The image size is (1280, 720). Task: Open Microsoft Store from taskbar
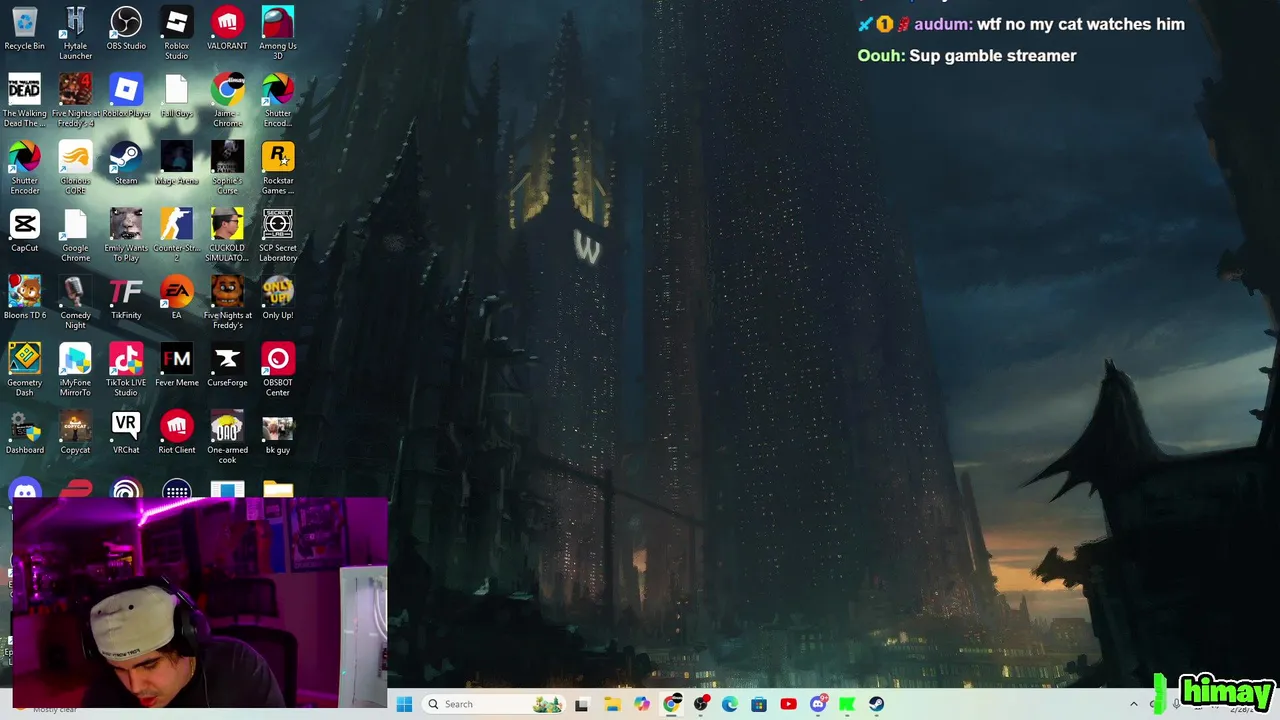pyautogui.click(x=759, y=704)
